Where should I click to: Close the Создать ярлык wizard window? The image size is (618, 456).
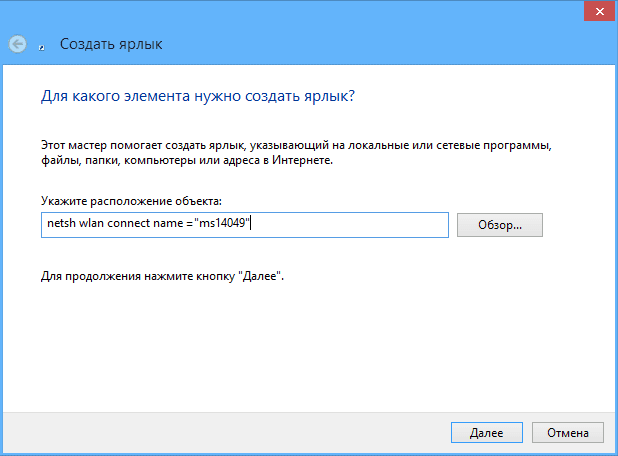click(x=599, y=11)
